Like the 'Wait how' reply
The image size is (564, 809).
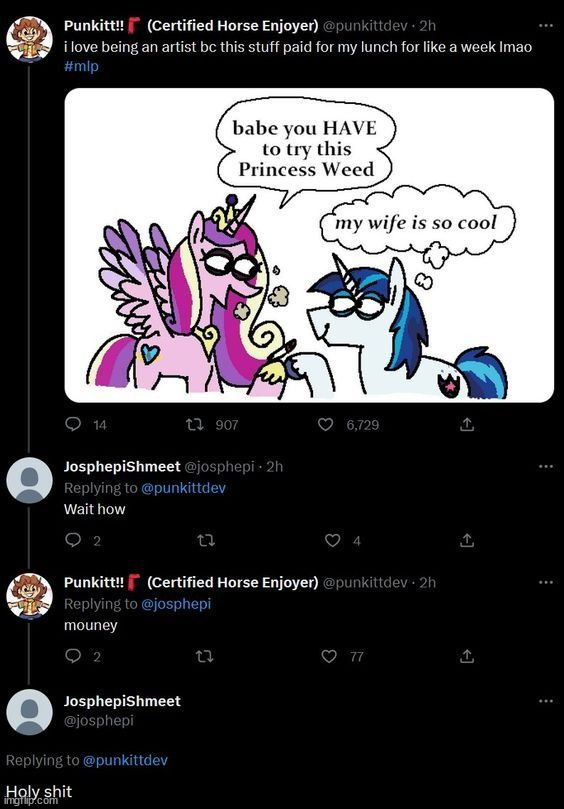pos(332,540)
